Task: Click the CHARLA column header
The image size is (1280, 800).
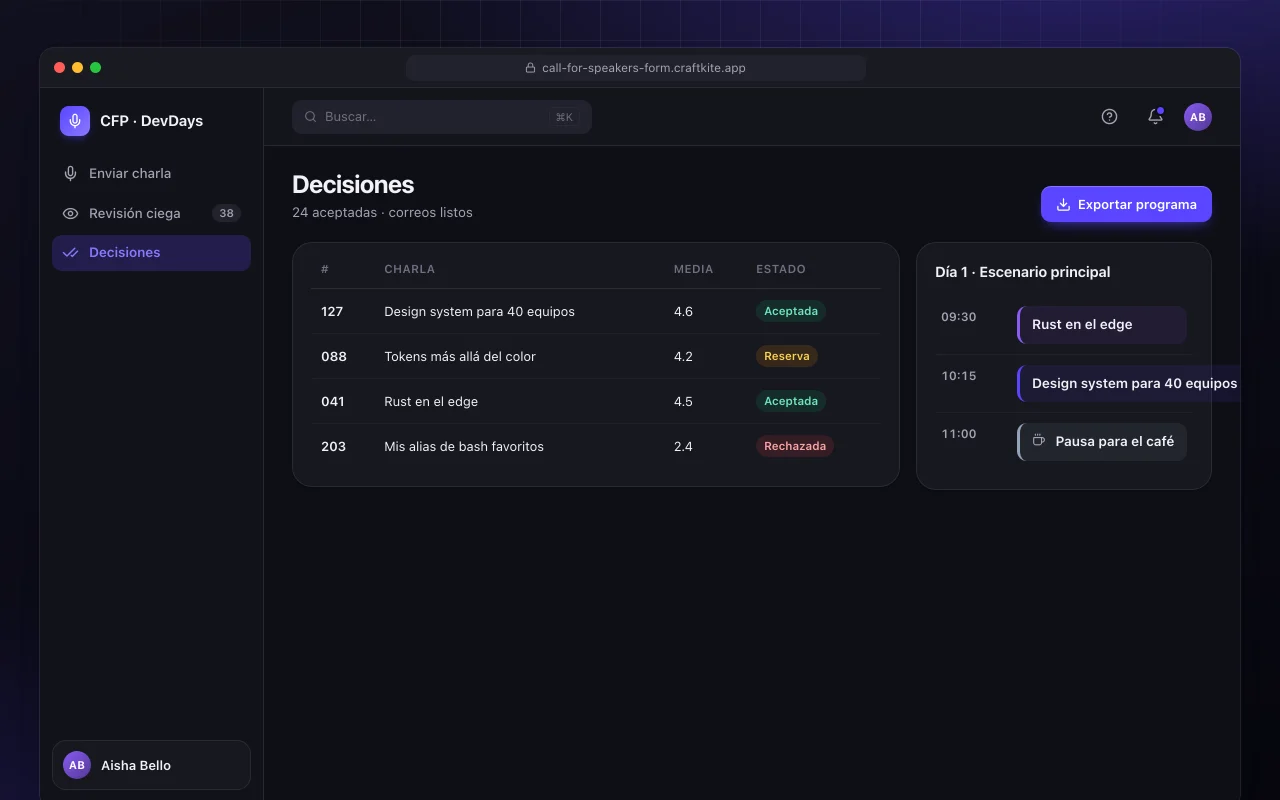Action: click(x=410, y=269)
